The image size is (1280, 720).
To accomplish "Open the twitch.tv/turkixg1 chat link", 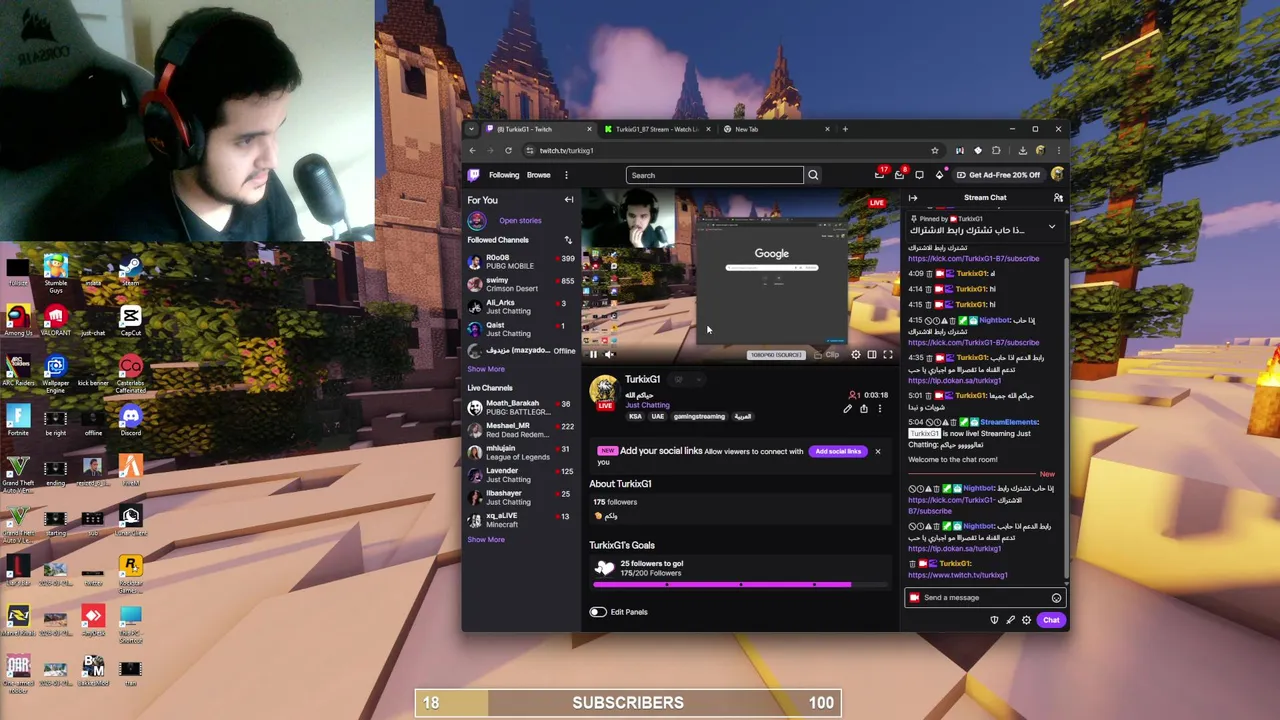I will [957, 575].
